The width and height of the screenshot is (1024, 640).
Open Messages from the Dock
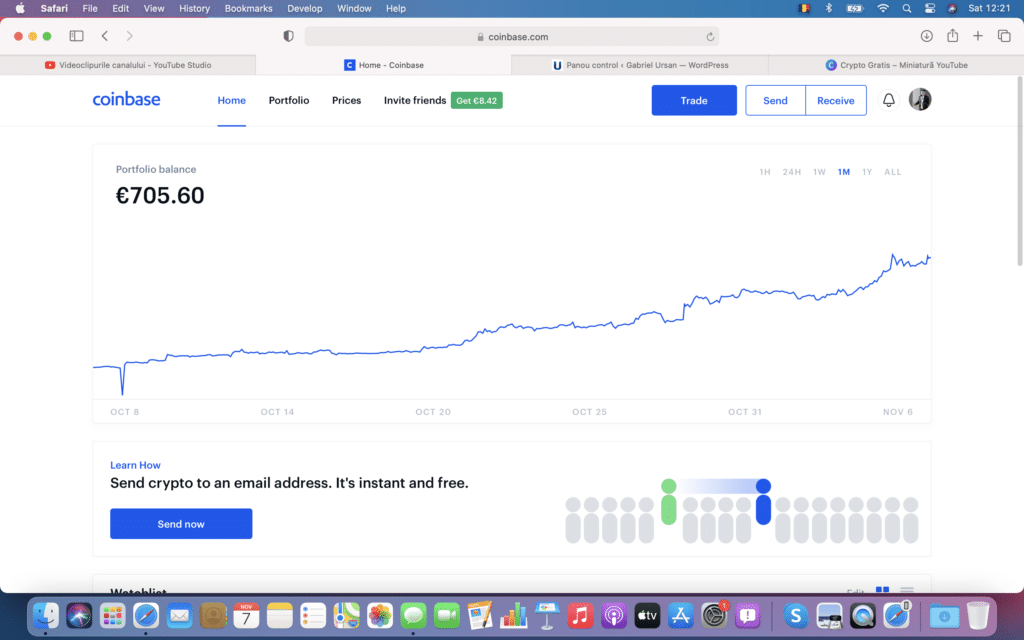pyautogui.click(x=413, y=615)
